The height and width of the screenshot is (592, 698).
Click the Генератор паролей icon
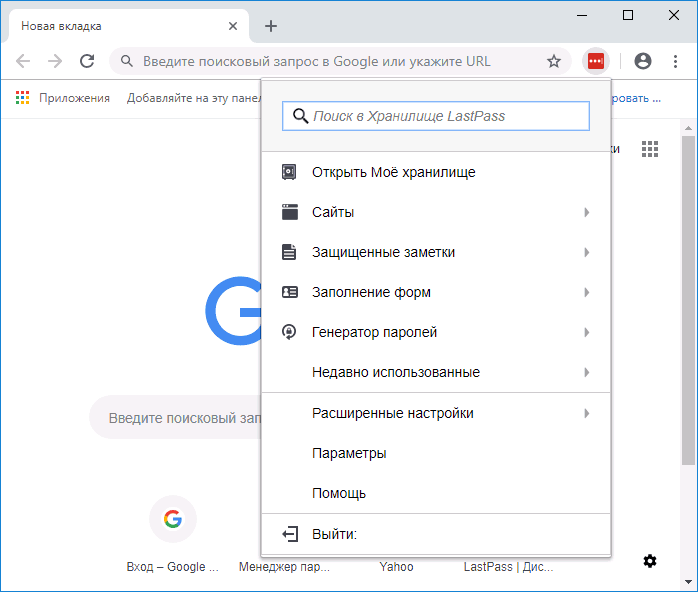point(289,332)
